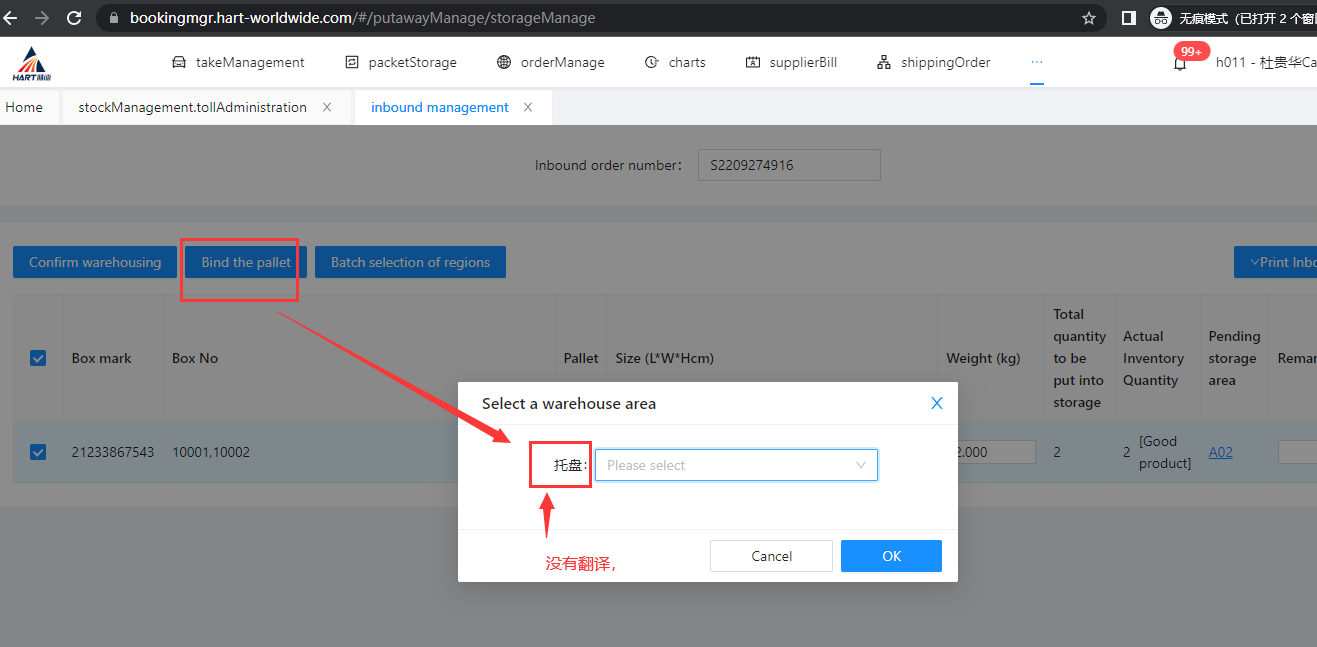
Task: Expand the more menu items ellipsis
Action: (1037, 62)
